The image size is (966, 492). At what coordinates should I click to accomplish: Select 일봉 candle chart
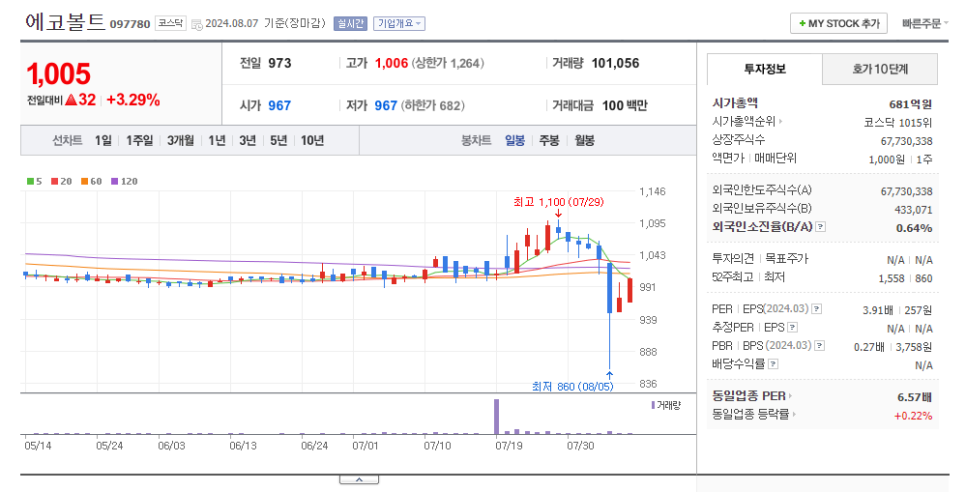click(x=514, y=140)
